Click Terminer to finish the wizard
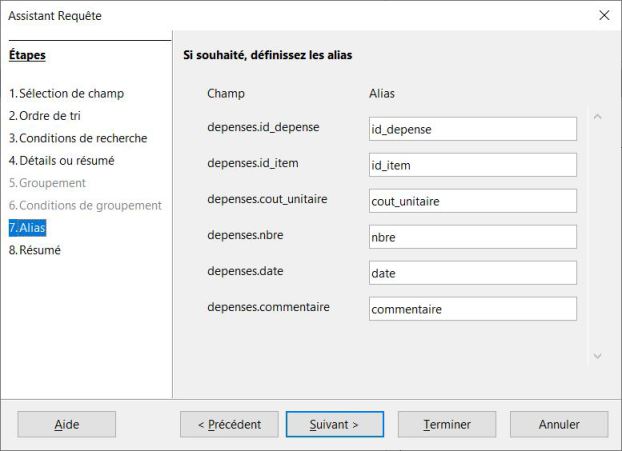 (447, 424)
